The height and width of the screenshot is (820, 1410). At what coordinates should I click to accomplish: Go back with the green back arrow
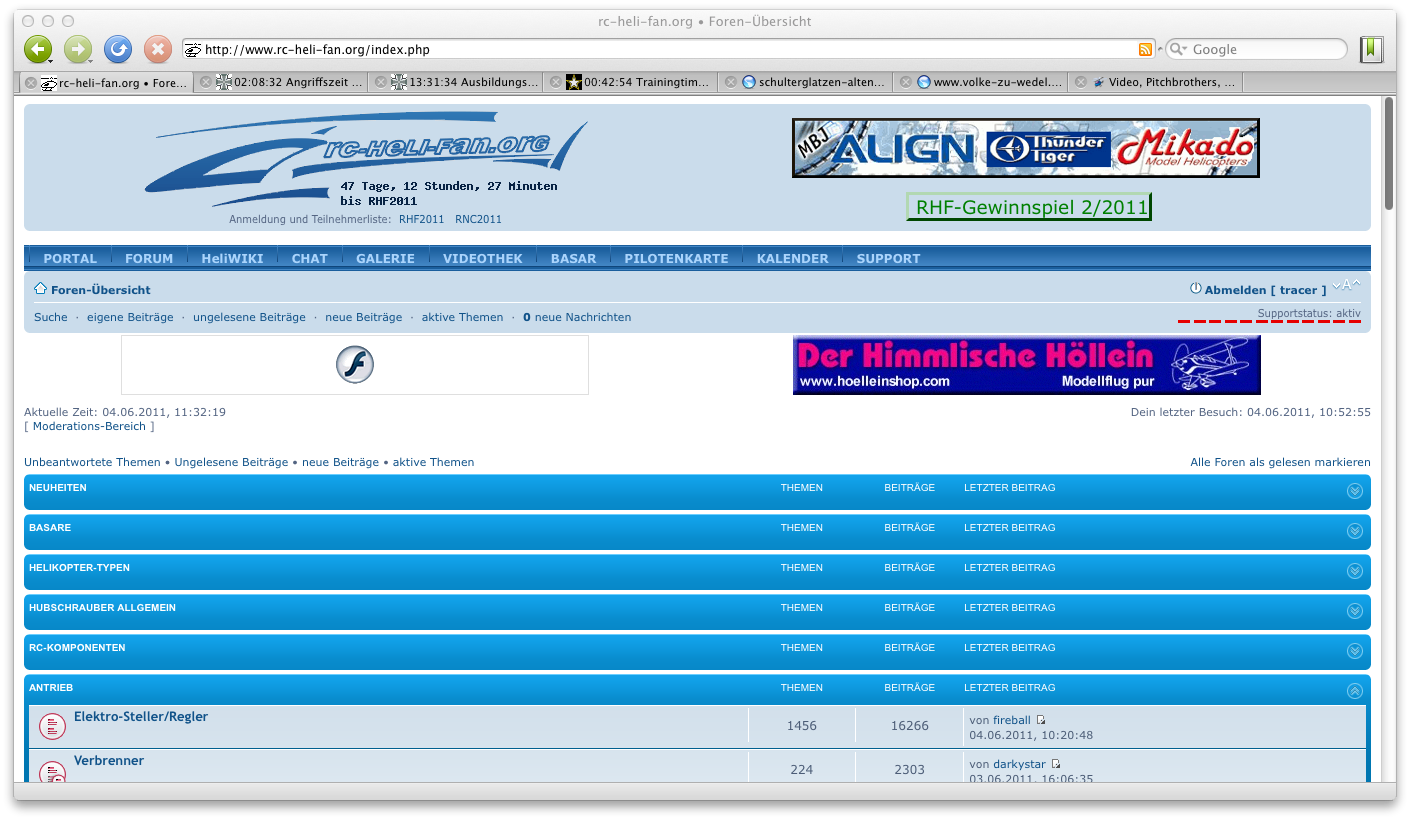38,49
